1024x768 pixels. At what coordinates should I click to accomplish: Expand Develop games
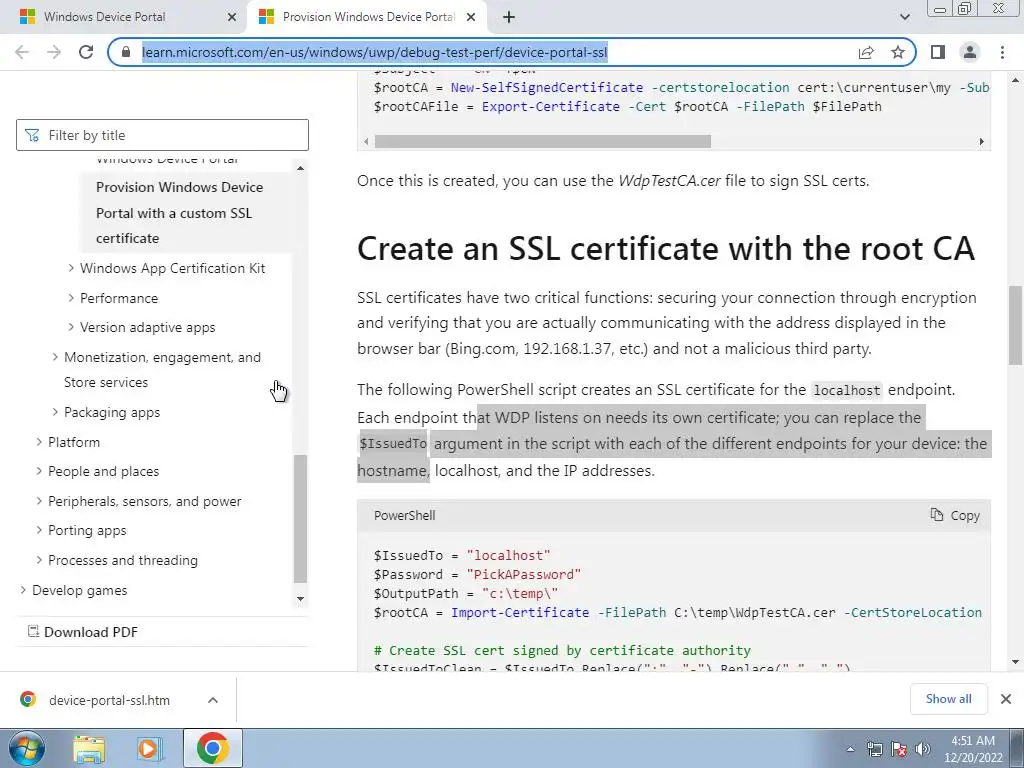80,590
